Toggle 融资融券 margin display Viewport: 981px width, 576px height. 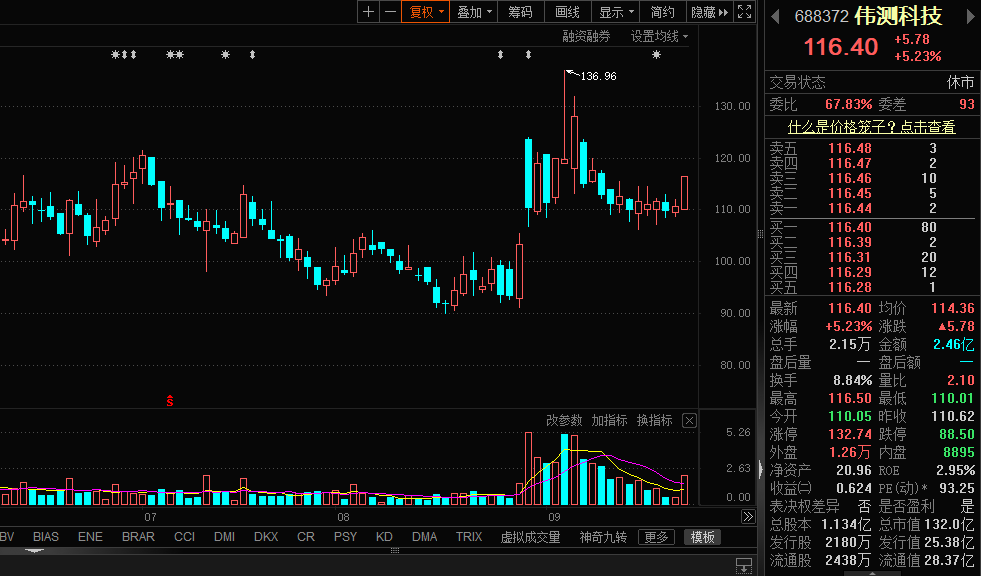(586, 36)
